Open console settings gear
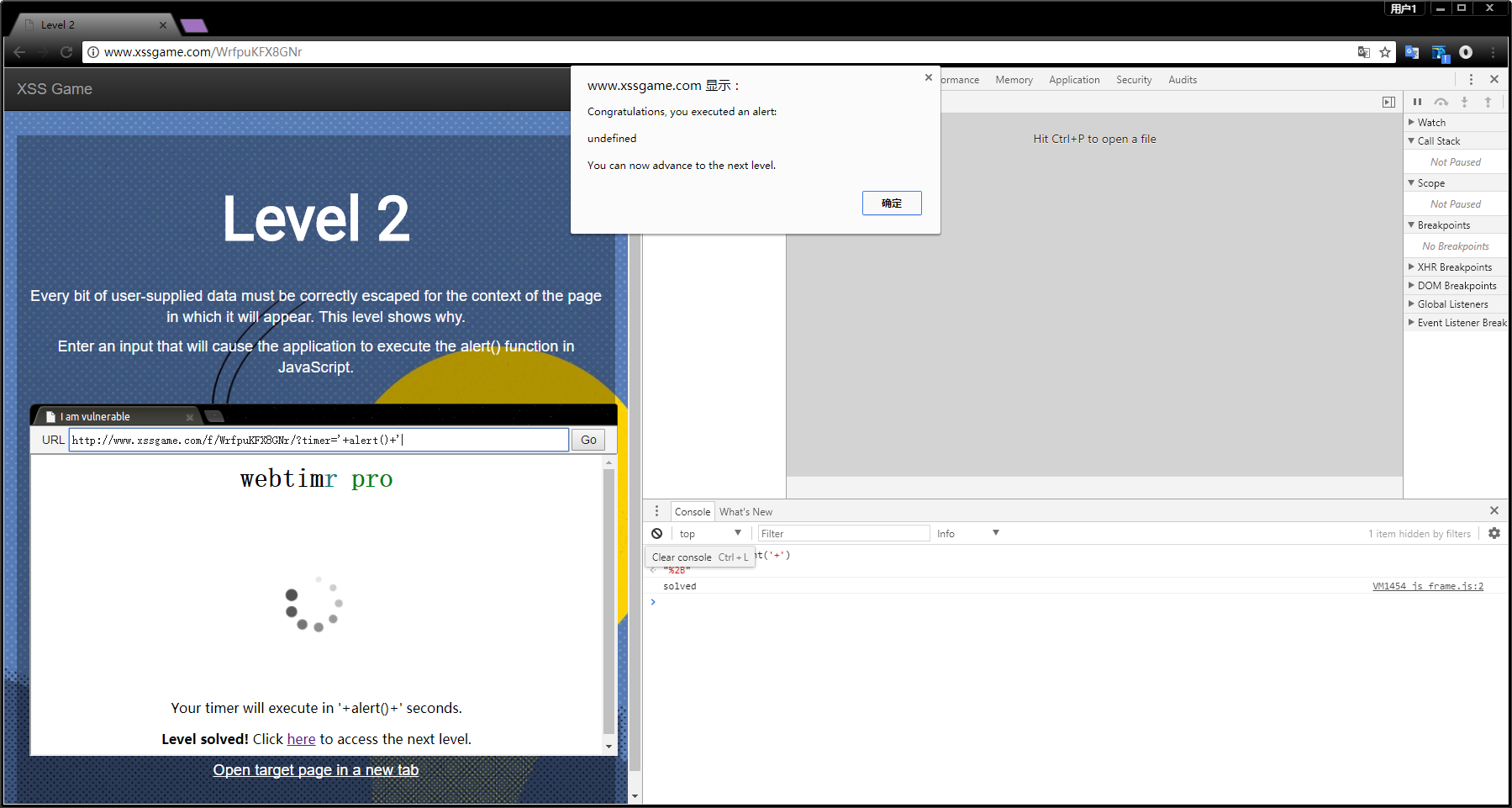 coord(1494,533)
